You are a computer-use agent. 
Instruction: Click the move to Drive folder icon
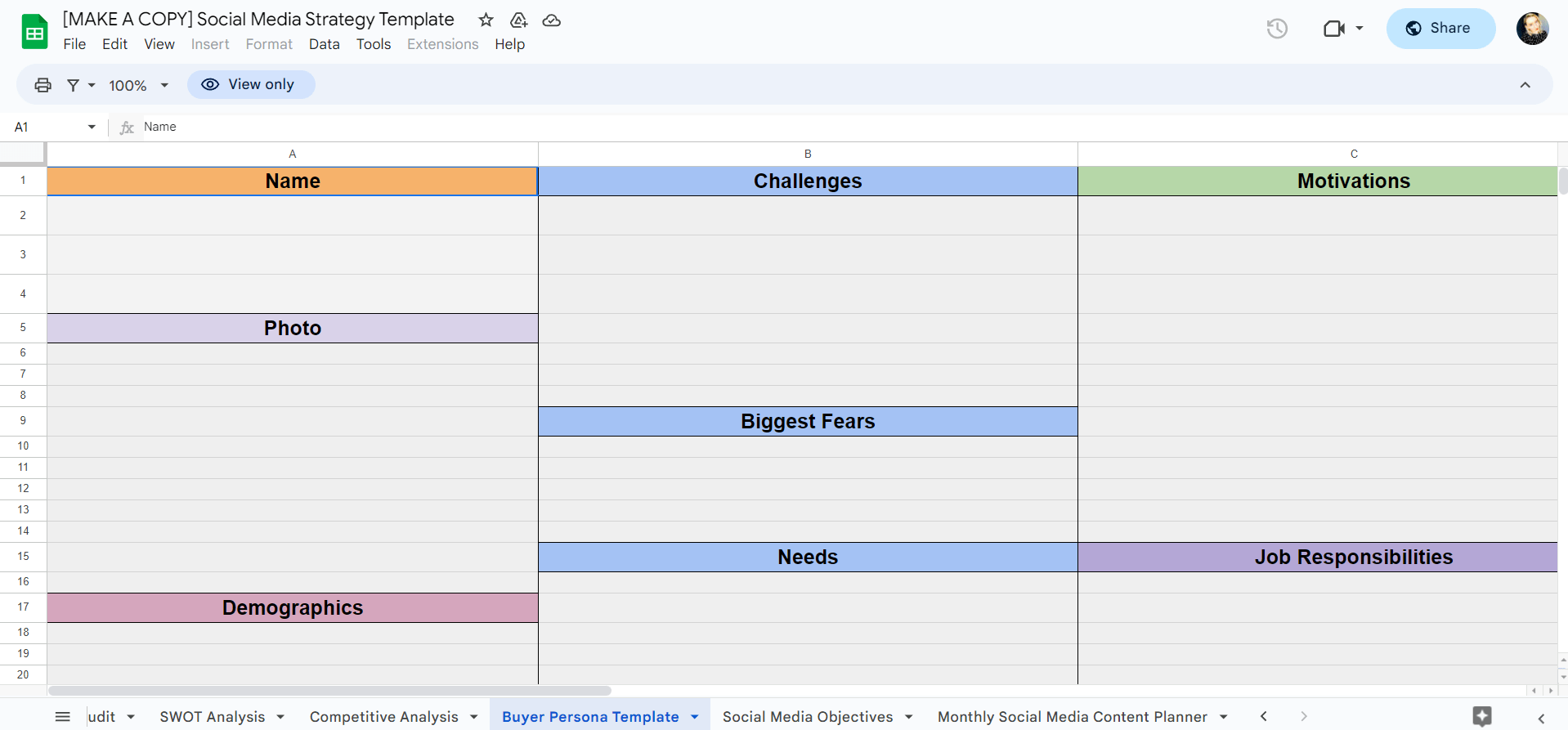click(518, 20)
